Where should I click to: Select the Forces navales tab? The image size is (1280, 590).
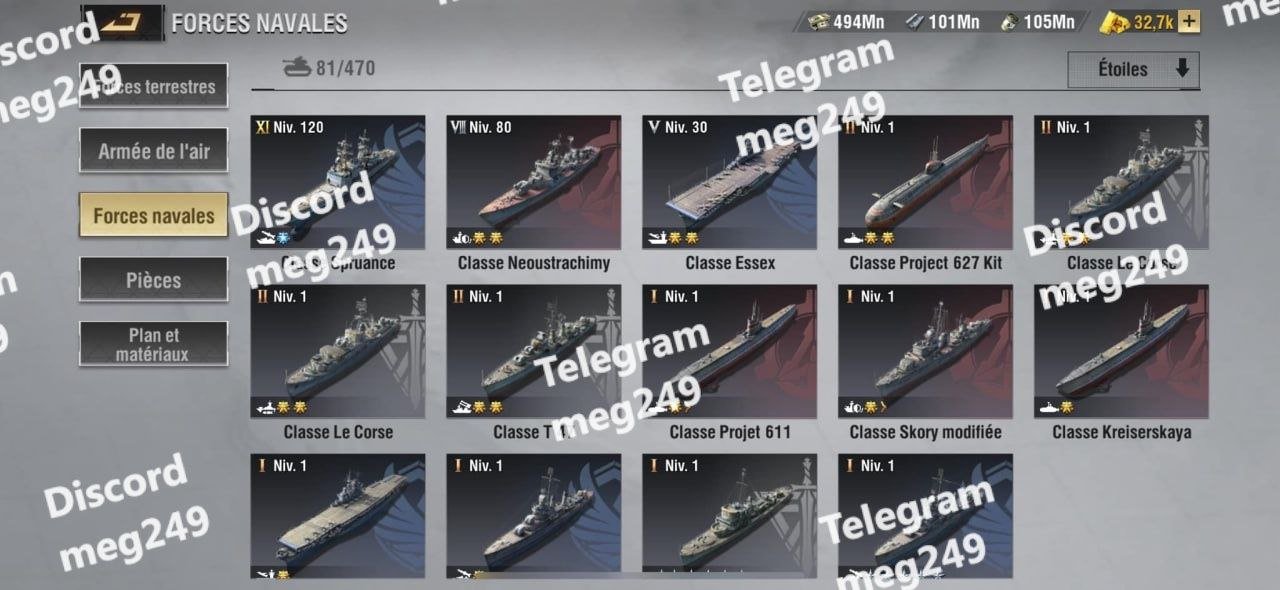point(154,216)
